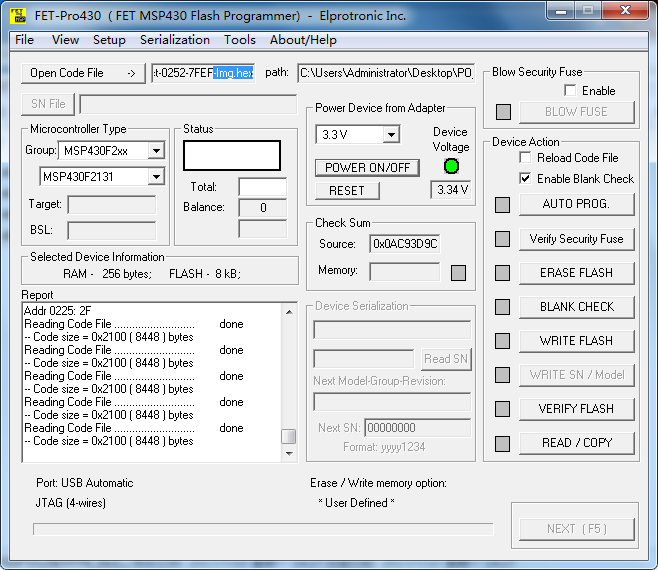Click the READ / COPY button
Image resolution: width=658 pixels, height=570 pixels.
(576, 443)
